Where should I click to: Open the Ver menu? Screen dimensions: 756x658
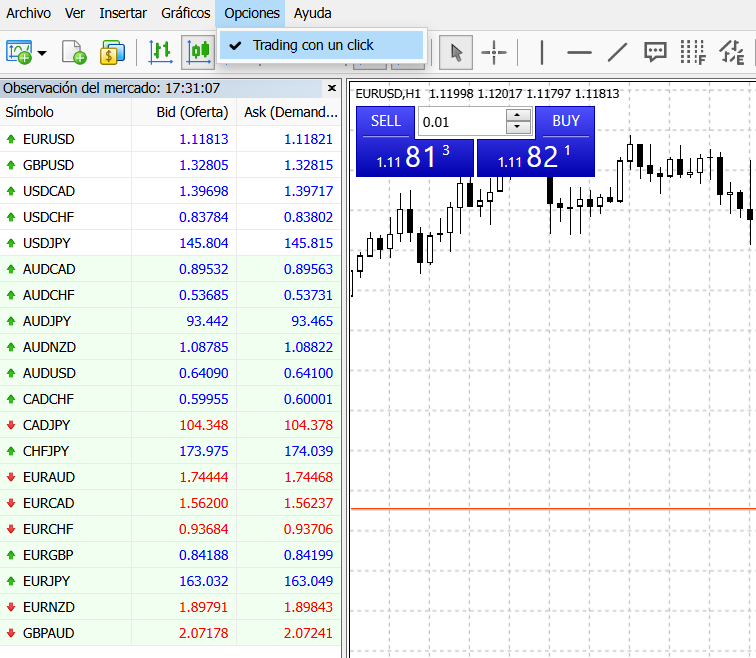pos(75,13)
